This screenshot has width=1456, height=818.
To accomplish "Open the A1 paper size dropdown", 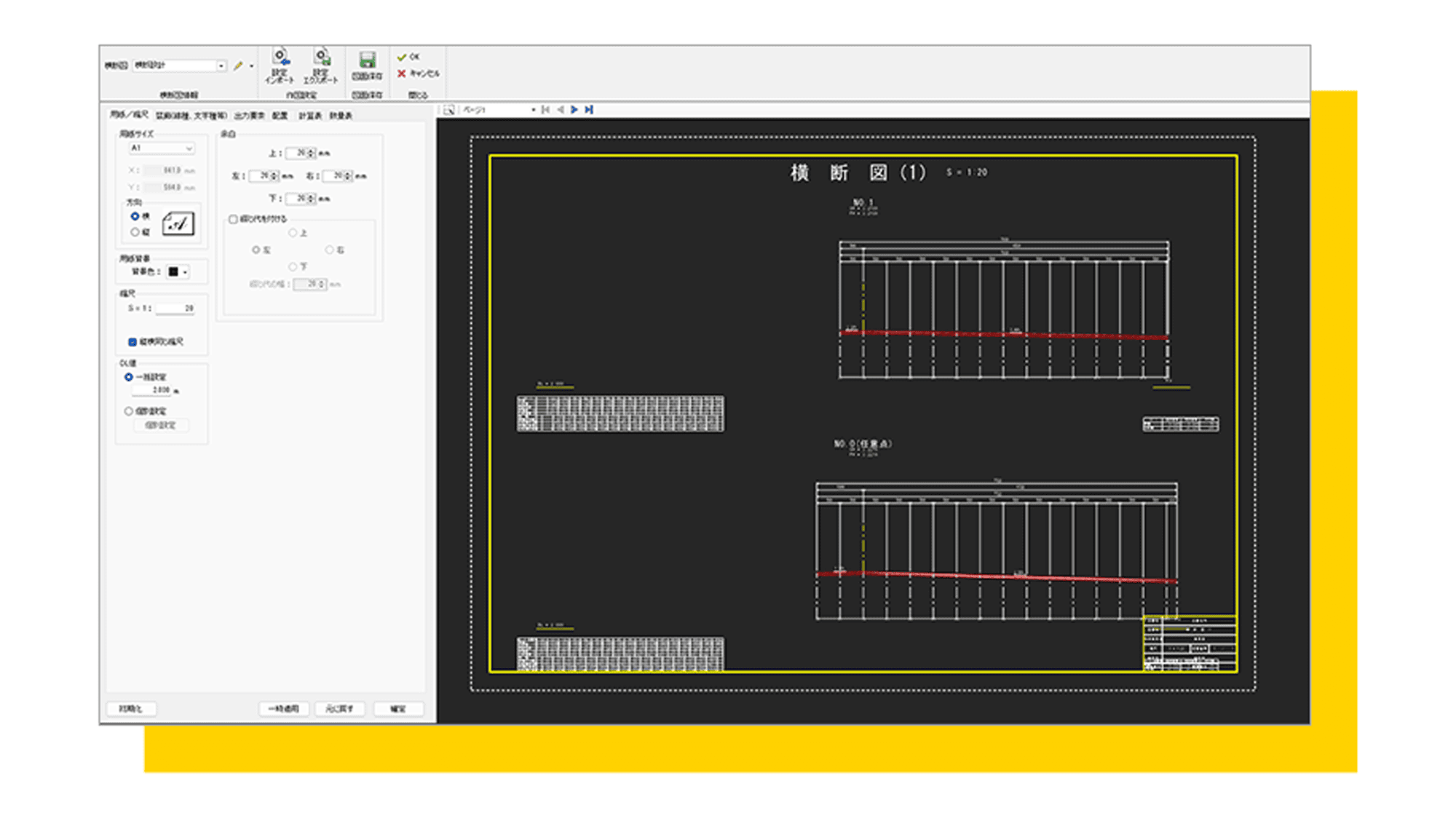I will [x=189, y=148].
